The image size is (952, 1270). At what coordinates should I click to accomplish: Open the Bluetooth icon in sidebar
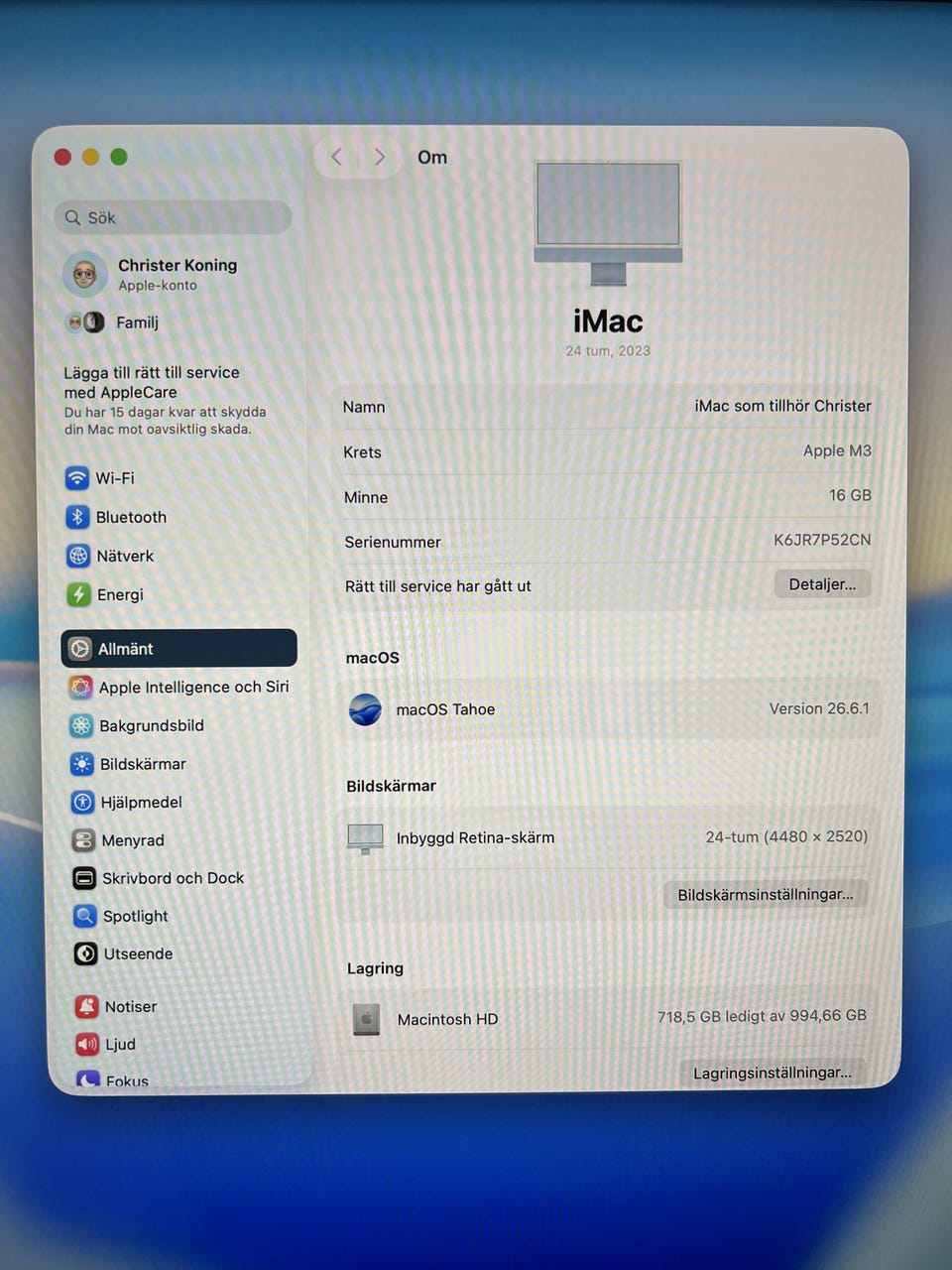tap(78, 517)
